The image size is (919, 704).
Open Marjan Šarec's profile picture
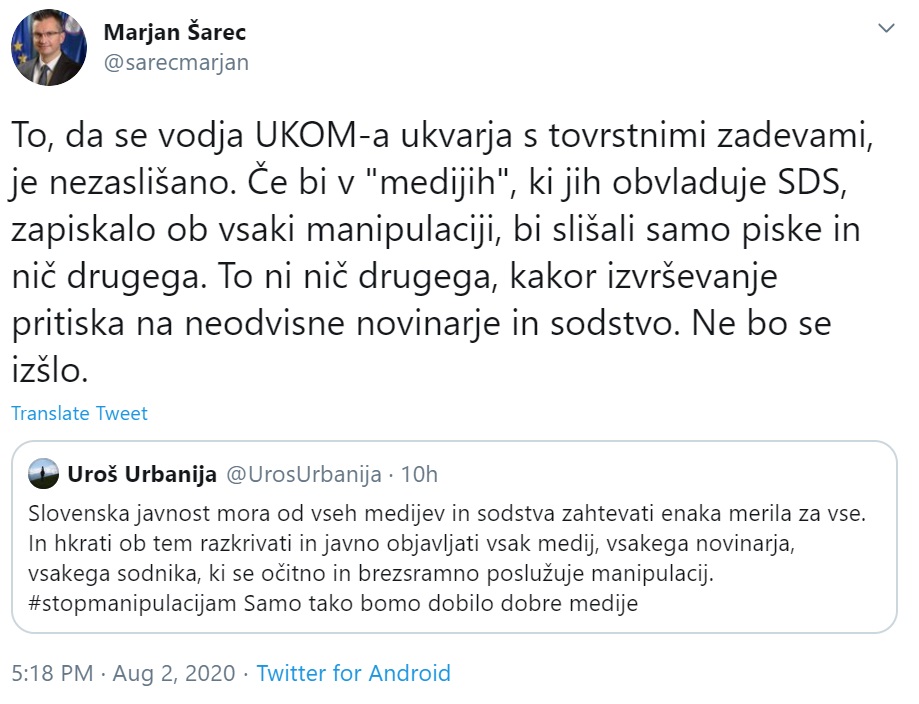pos(49,48)
